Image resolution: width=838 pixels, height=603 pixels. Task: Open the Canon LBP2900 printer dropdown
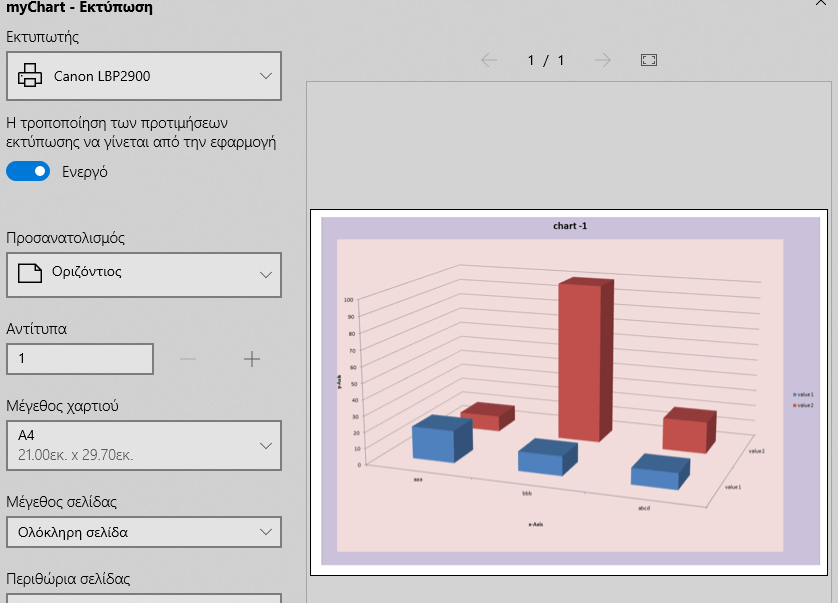click(144, 76)
